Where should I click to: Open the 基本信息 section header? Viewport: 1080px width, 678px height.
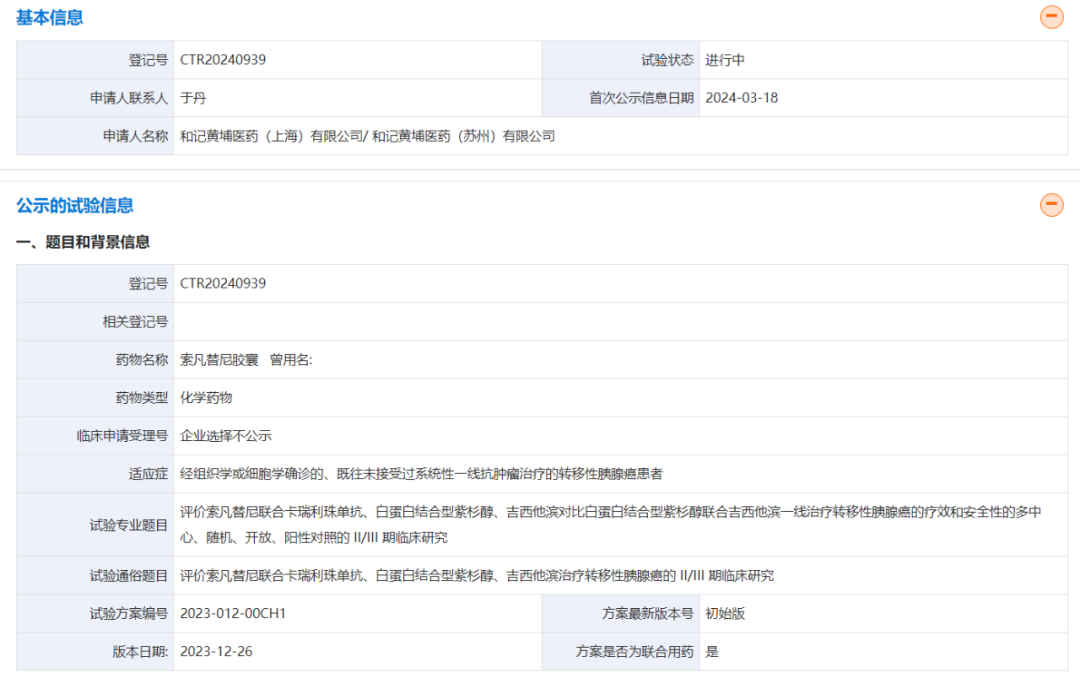click(50, 17)
